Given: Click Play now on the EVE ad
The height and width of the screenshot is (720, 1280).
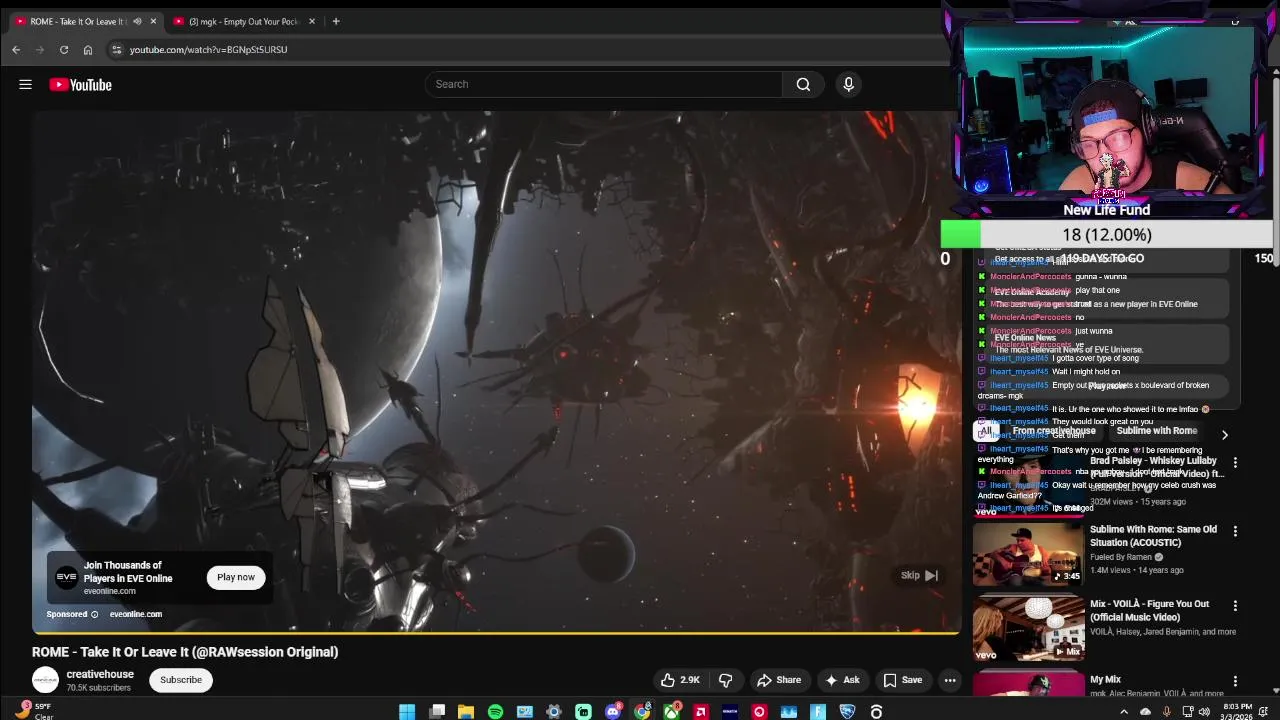Looking at the screenshot, I should pyautogui.click(x=236, y=577).
